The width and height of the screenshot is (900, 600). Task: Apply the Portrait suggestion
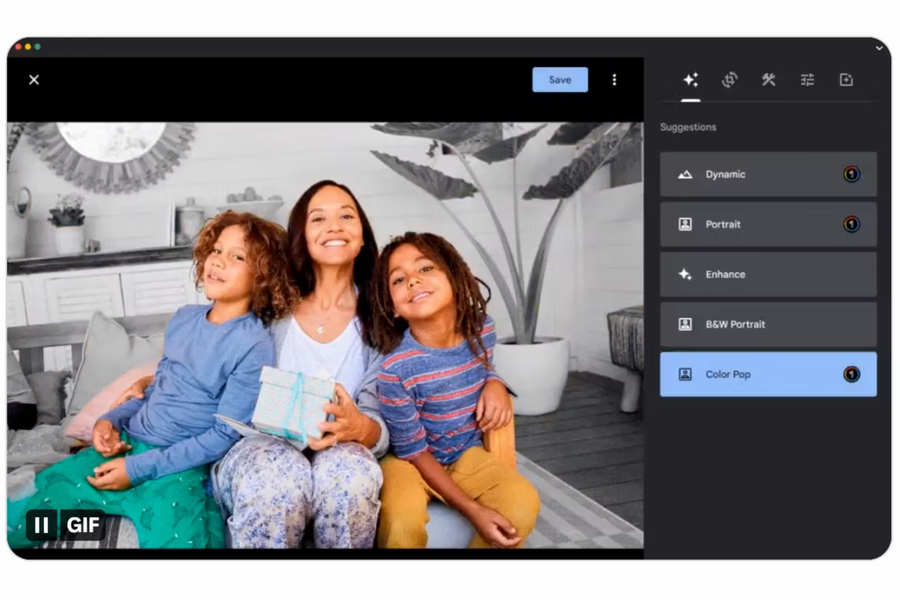click(x=768, y=224)
